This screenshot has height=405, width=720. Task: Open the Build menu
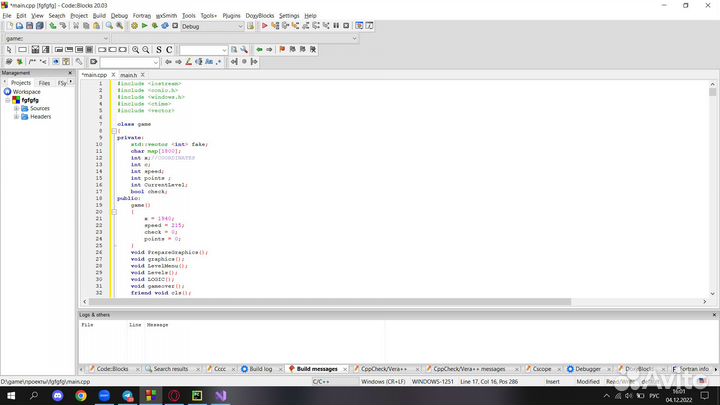(x=99, y=16)
